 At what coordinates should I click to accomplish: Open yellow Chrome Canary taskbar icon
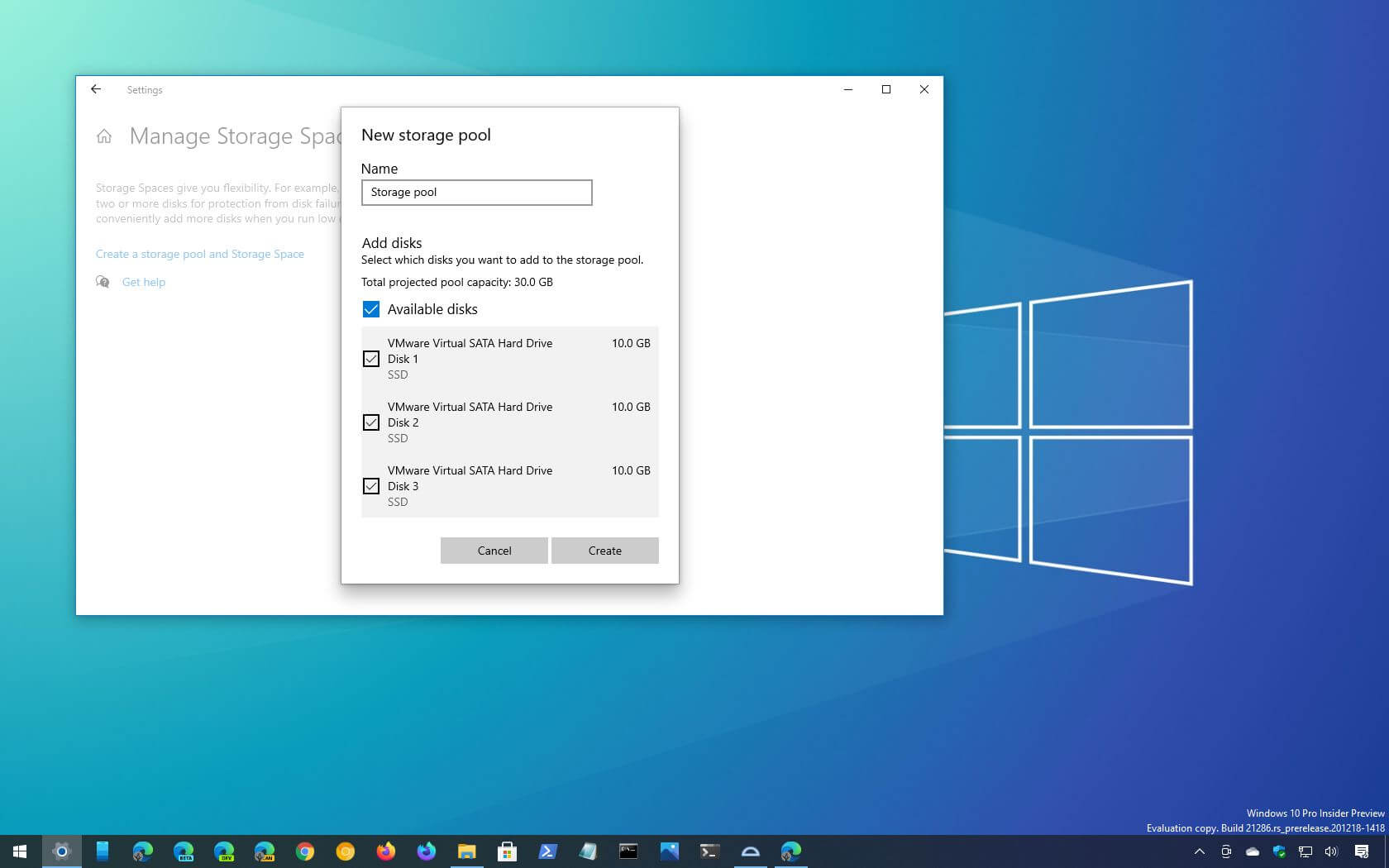(x=345, y=851)
